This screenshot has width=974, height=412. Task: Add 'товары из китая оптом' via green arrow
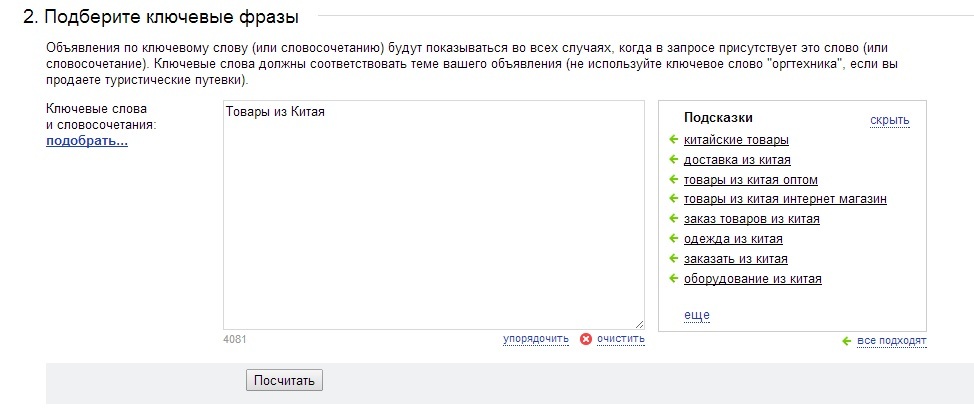pyautogui.click(x=673, y=180)
